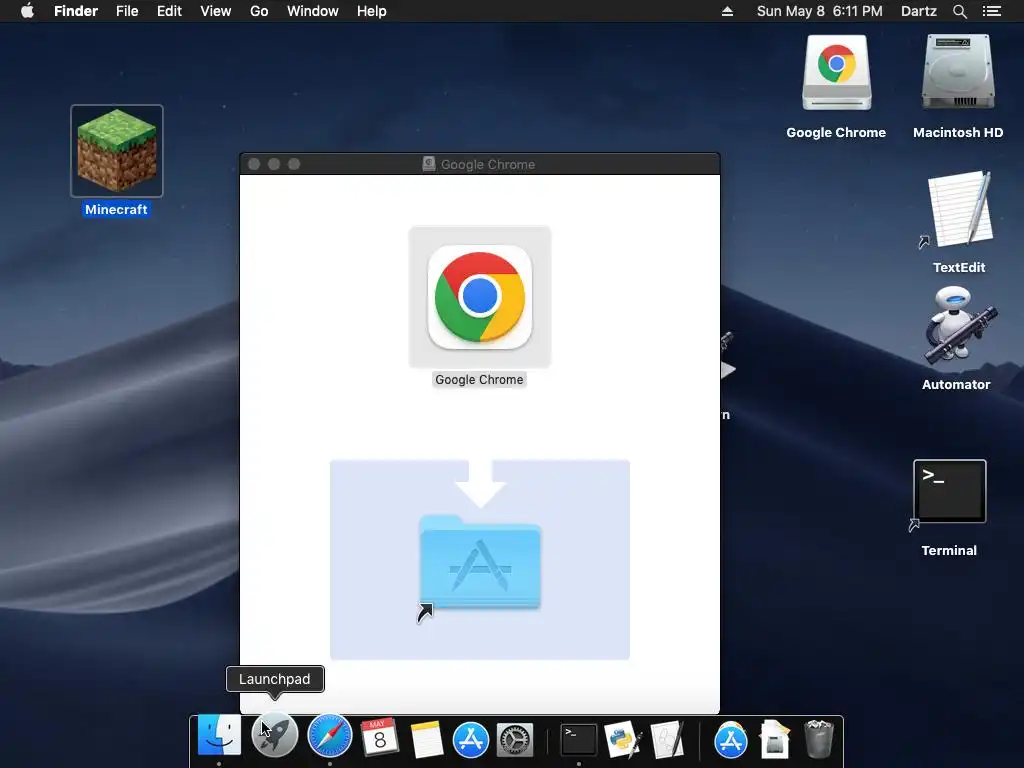Image resolution: width=1024 pixels, height=768 pixels.
Task: Open the Window menu
Action: tap(313, 11)
